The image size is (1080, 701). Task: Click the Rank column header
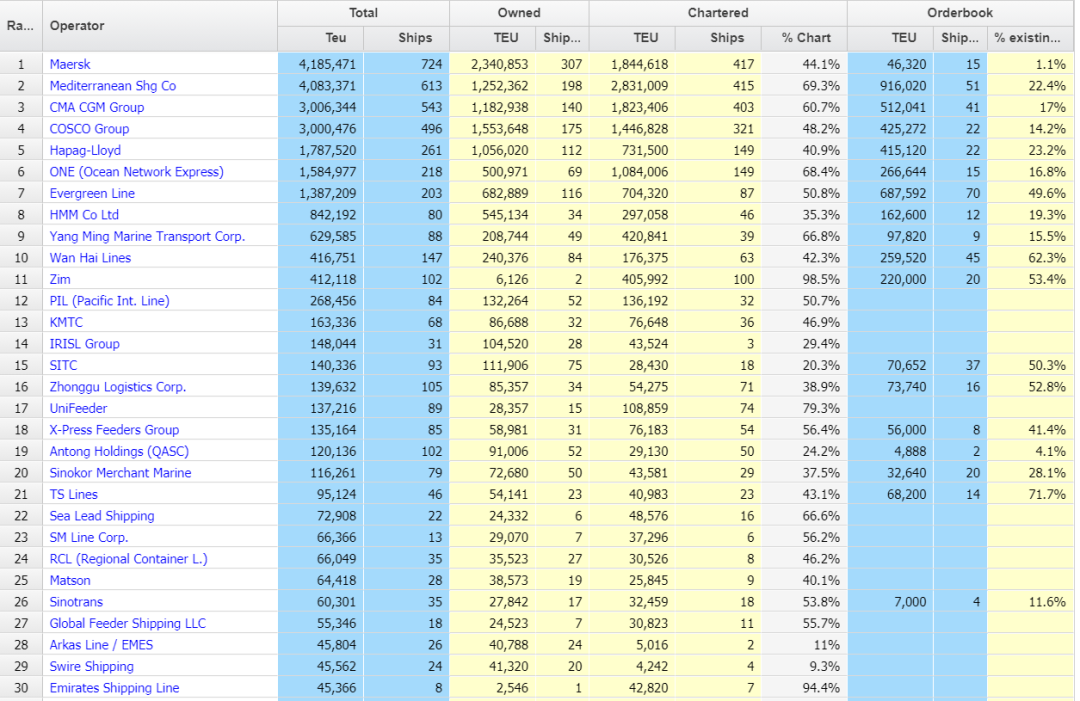click(x=20, y=25)
